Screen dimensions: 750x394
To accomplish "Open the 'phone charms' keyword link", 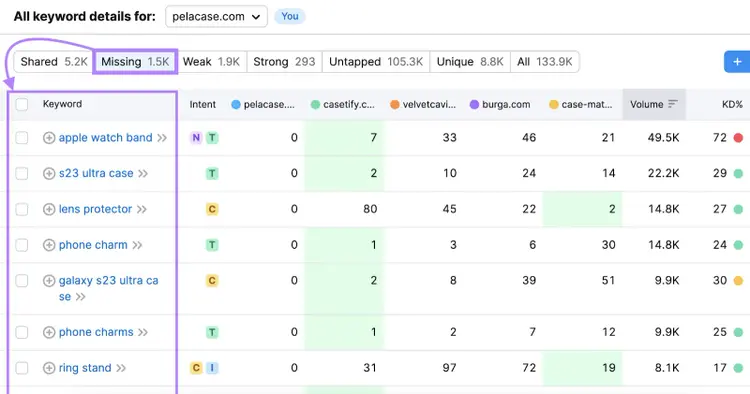I will tap(96, 332).
